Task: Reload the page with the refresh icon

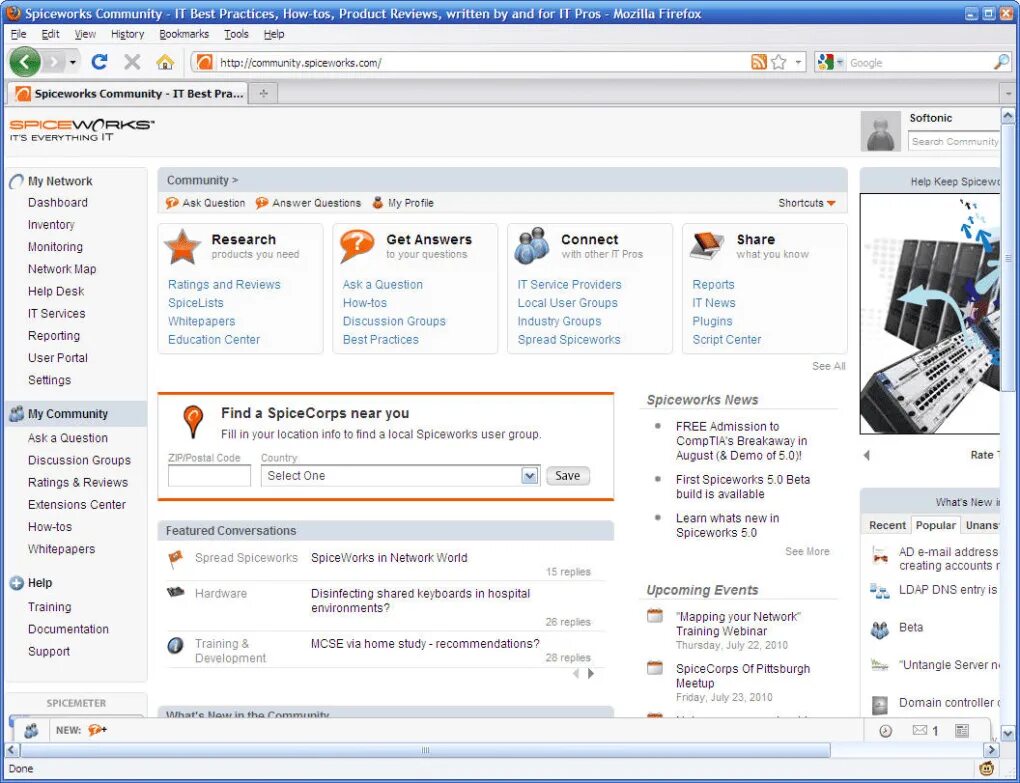Action: pyautogui.click(x=100, y=62)
